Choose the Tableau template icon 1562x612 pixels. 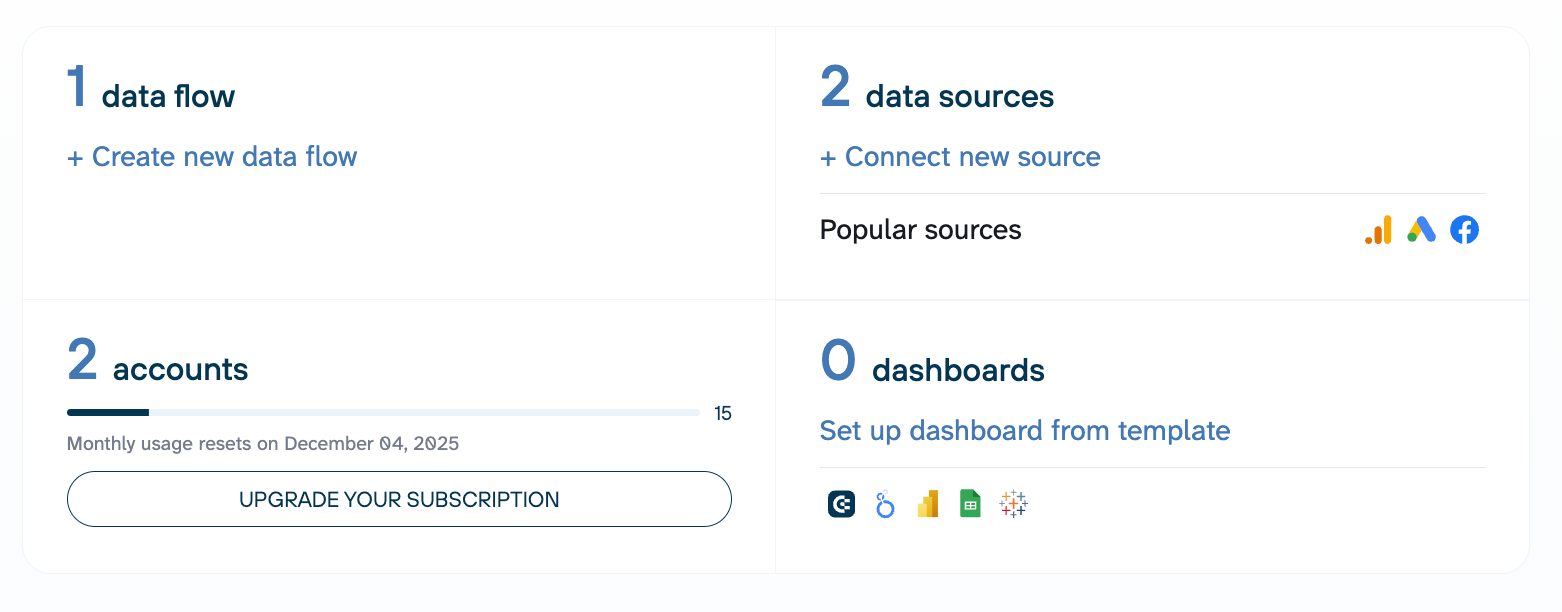tap(1013, 504)
